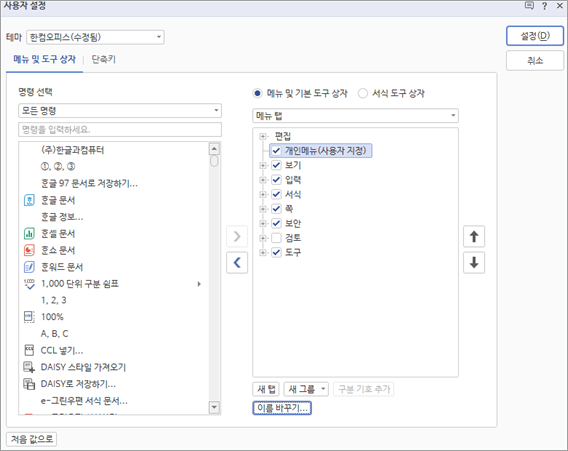Expand the 서식 tree node
Viewport: 568px width, 451px height.
coord(263,194)
